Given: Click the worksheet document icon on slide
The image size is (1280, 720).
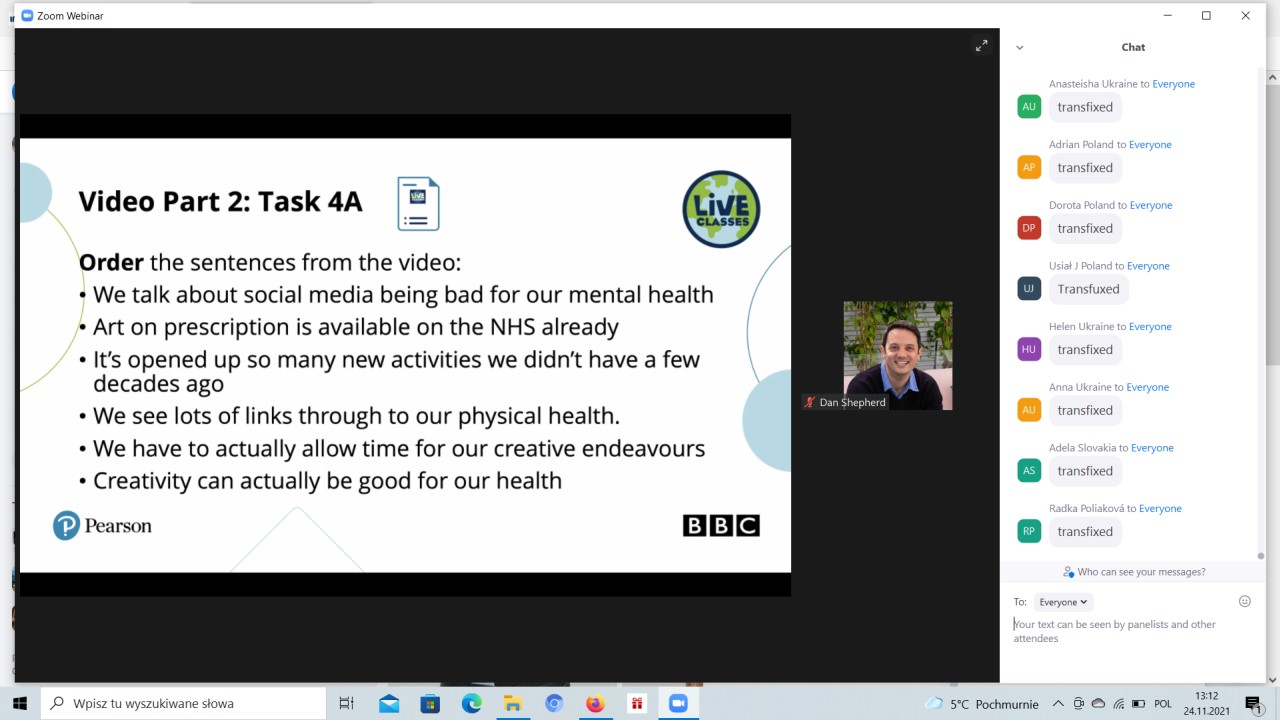Looking at the screenshot, I should (x=418, y=203).
